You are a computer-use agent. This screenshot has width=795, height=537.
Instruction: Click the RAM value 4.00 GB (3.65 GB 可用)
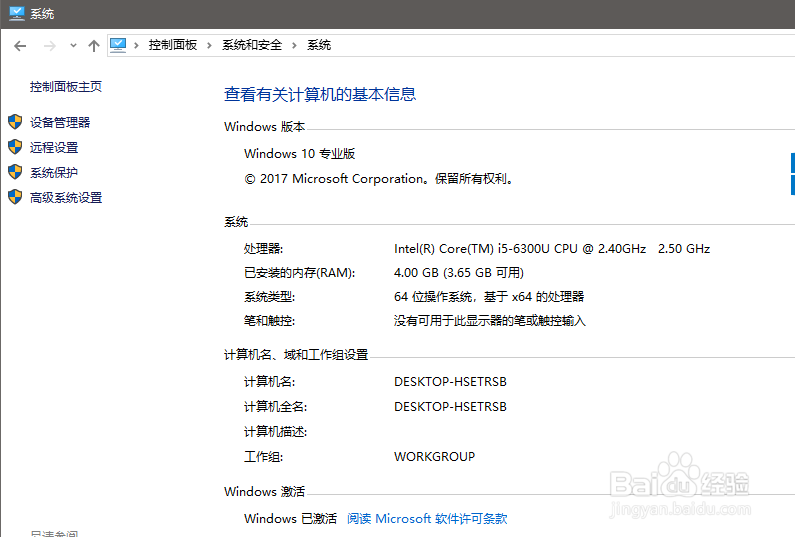(x=459, y=273)
